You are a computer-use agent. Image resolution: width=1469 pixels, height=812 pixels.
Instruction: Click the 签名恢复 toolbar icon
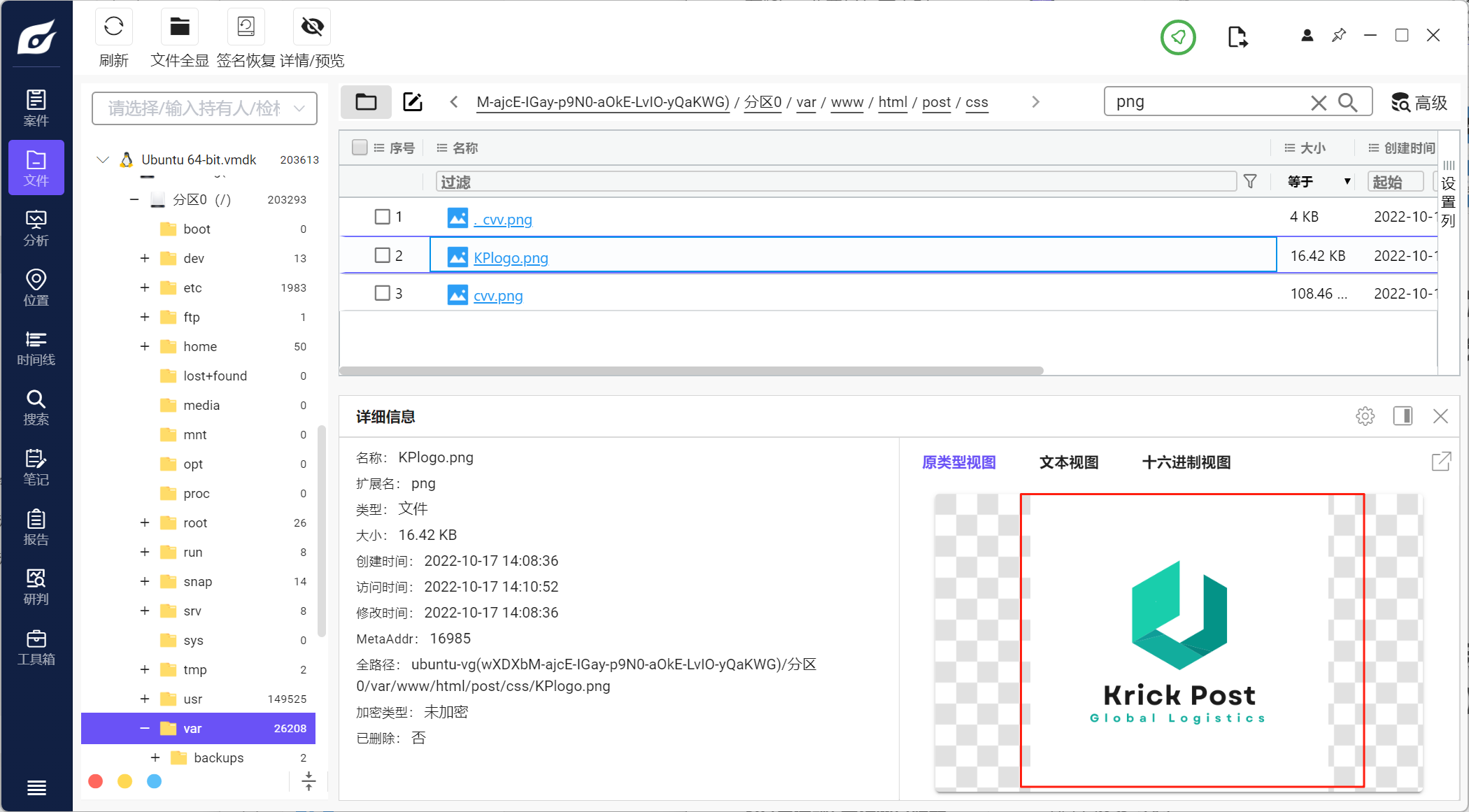coord(246,27)
